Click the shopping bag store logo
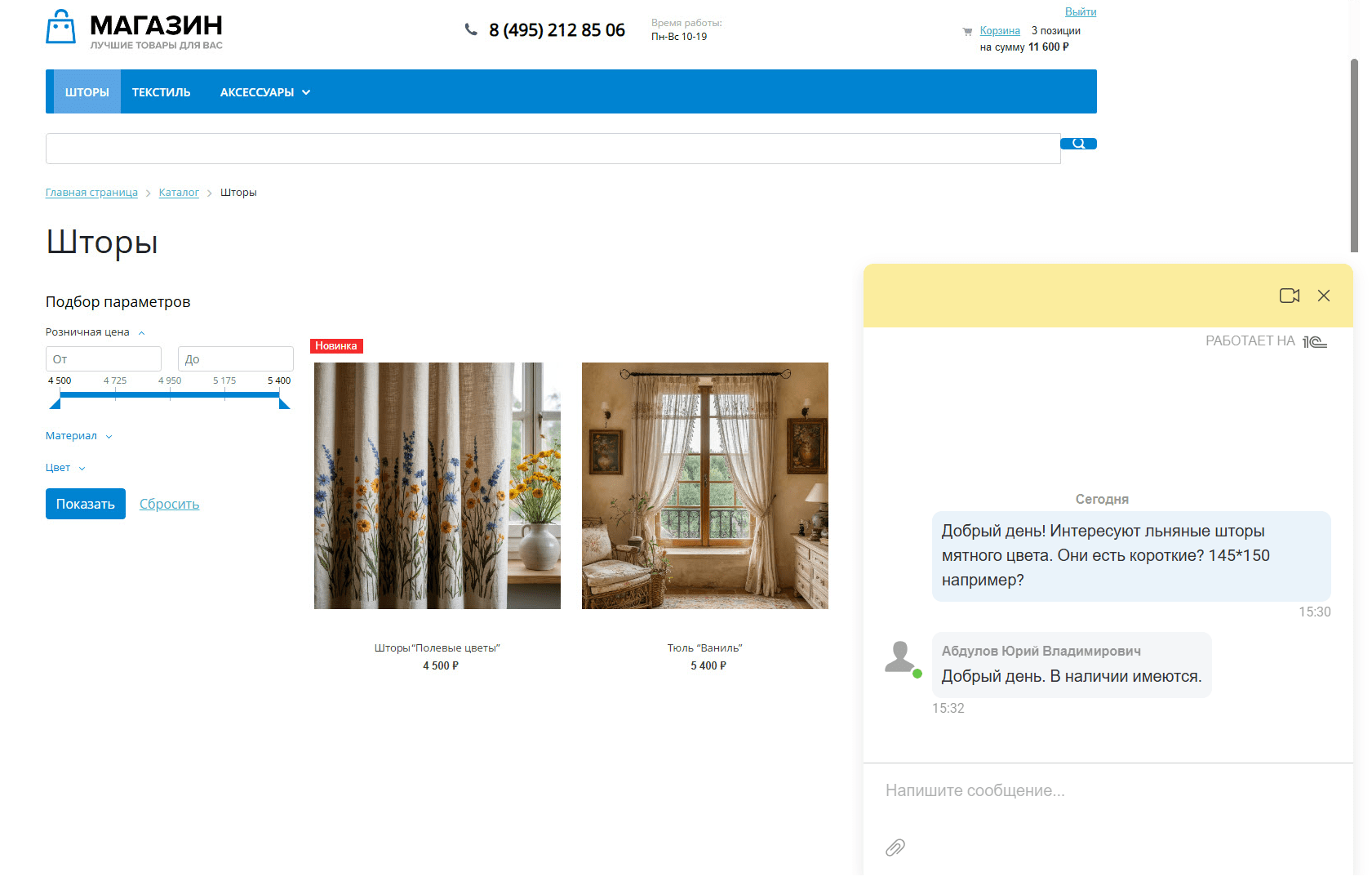 (61, 27)
